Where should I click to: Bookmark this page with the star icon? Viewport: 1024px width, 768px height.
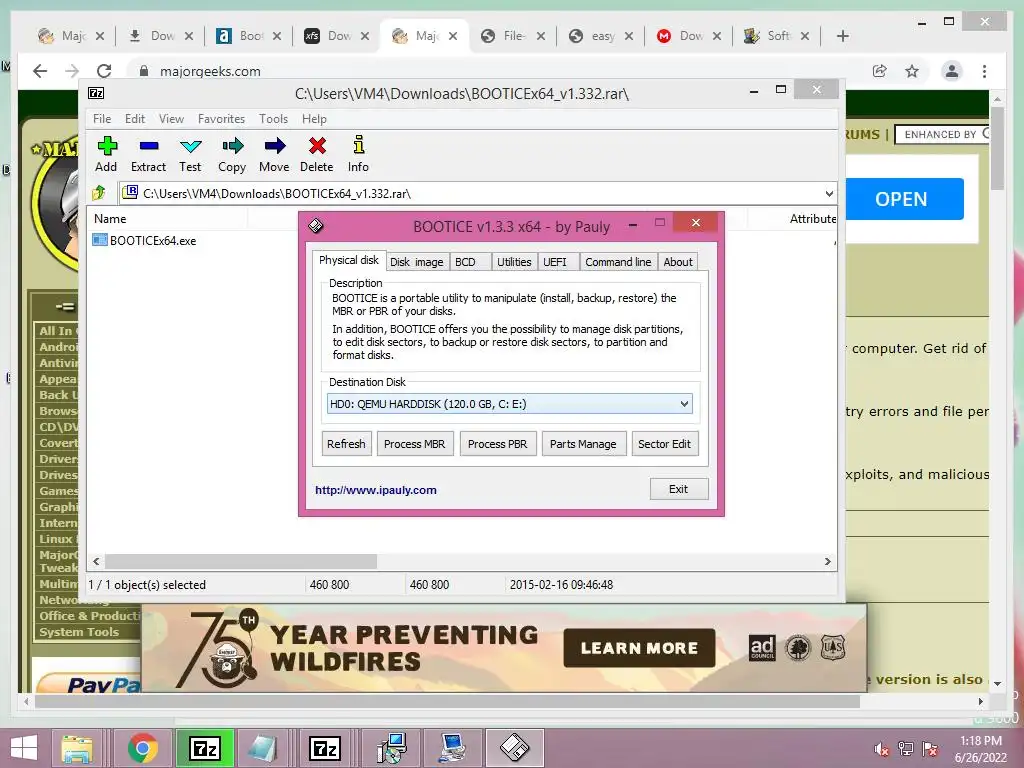click(912, 71)
